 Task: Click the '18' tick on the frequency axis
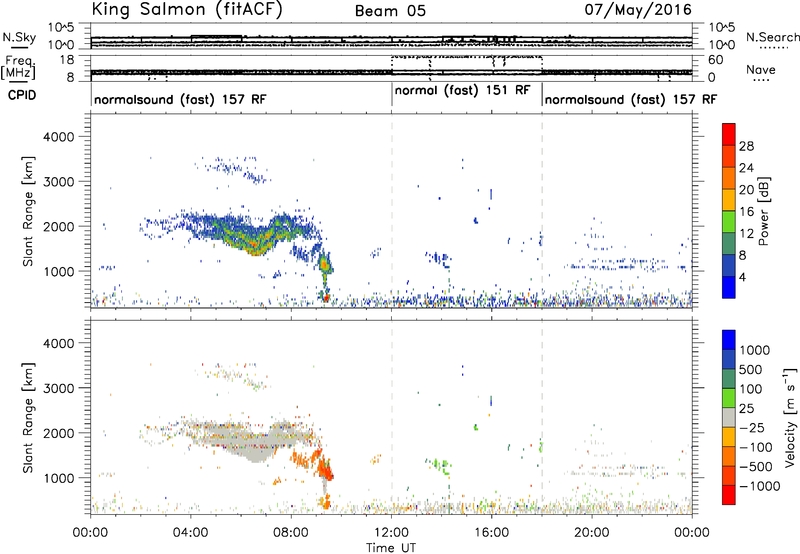tap(66, 60)
